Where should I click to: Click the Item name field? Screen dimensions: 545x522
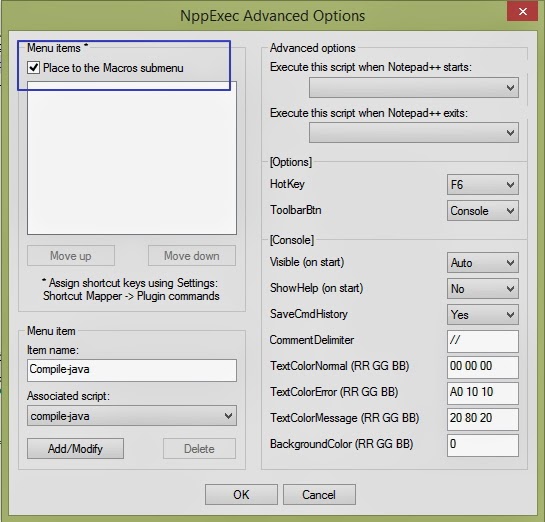pyautogui.click(x=132, y=370)
